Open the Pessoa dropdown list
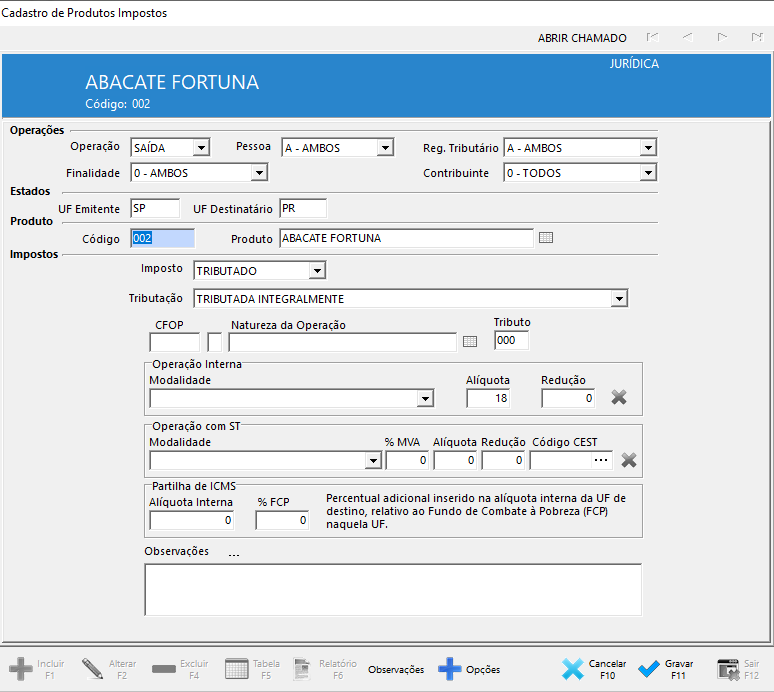 point(385,148)
